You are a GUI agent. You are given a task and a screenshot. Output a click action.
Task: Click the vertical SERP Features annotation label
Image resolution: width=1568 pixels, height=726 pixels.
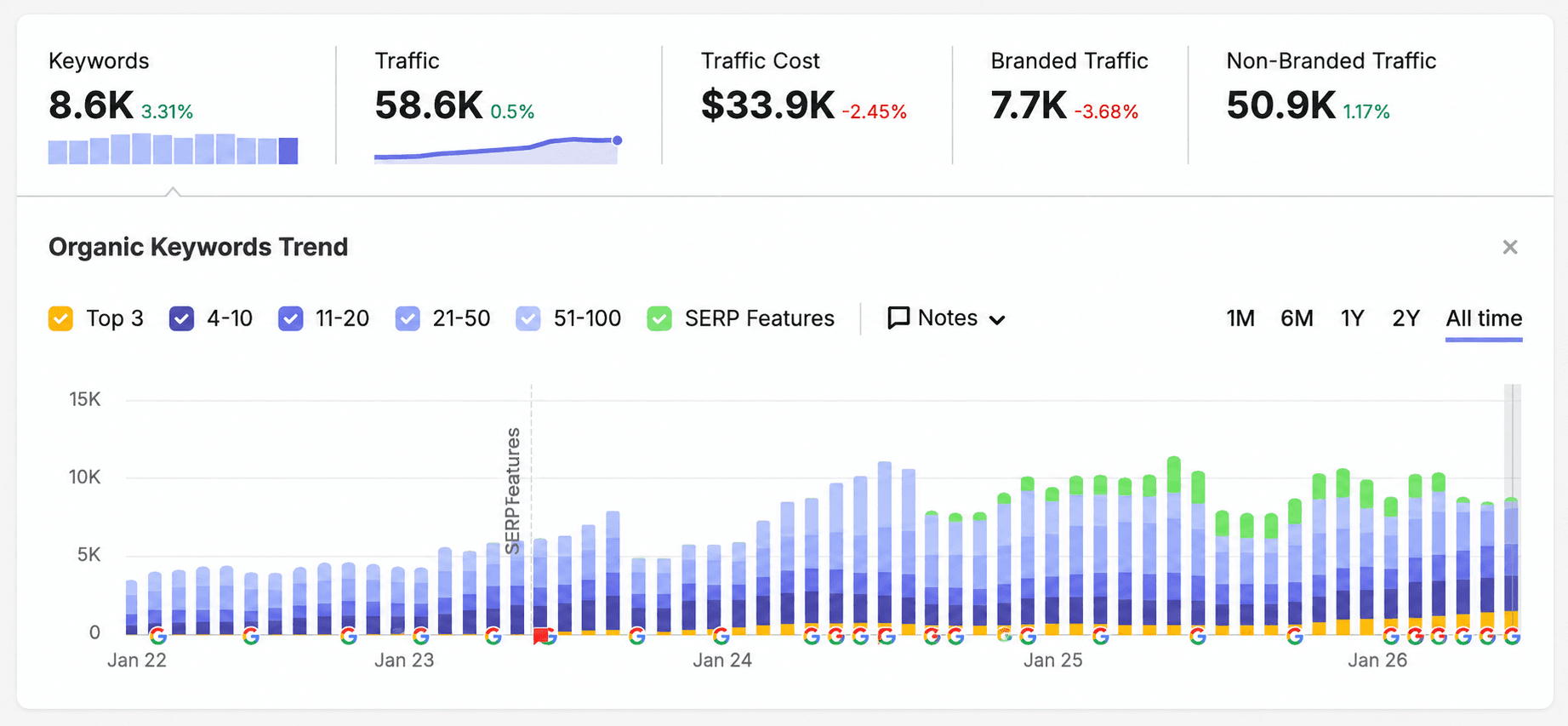512,491
